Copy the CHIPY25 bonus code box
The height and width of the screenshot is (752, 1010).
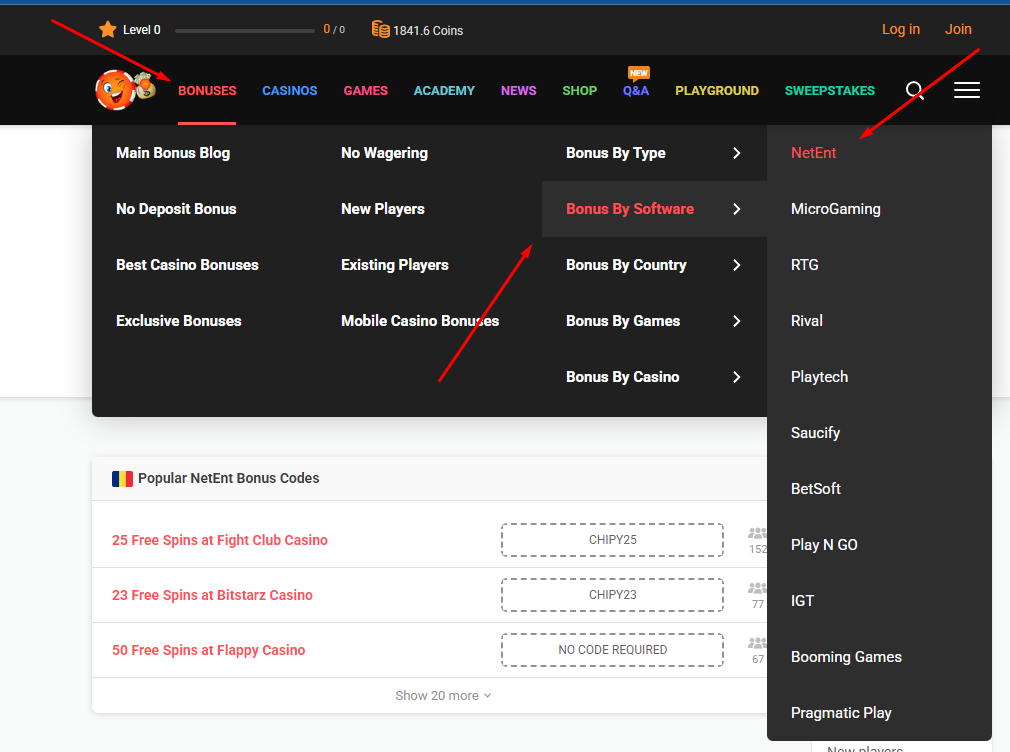pos(612,540)
